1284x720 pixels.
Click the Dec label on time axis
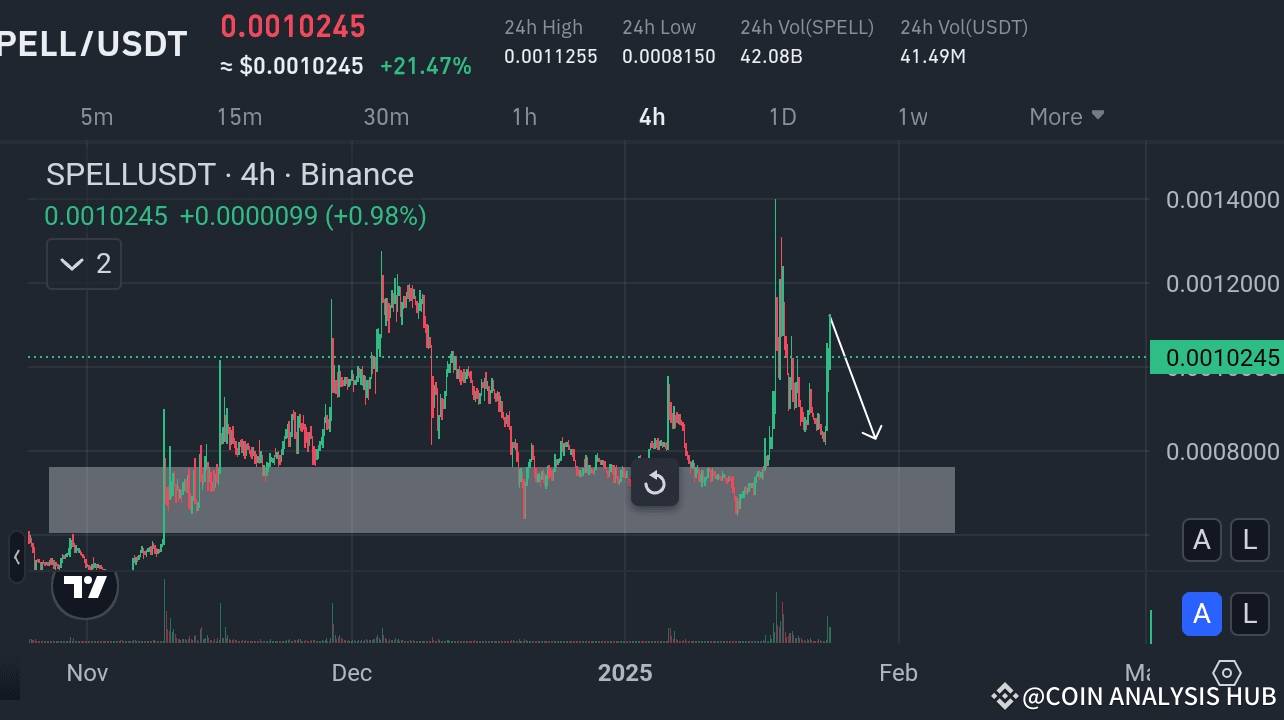pos(352,672)
